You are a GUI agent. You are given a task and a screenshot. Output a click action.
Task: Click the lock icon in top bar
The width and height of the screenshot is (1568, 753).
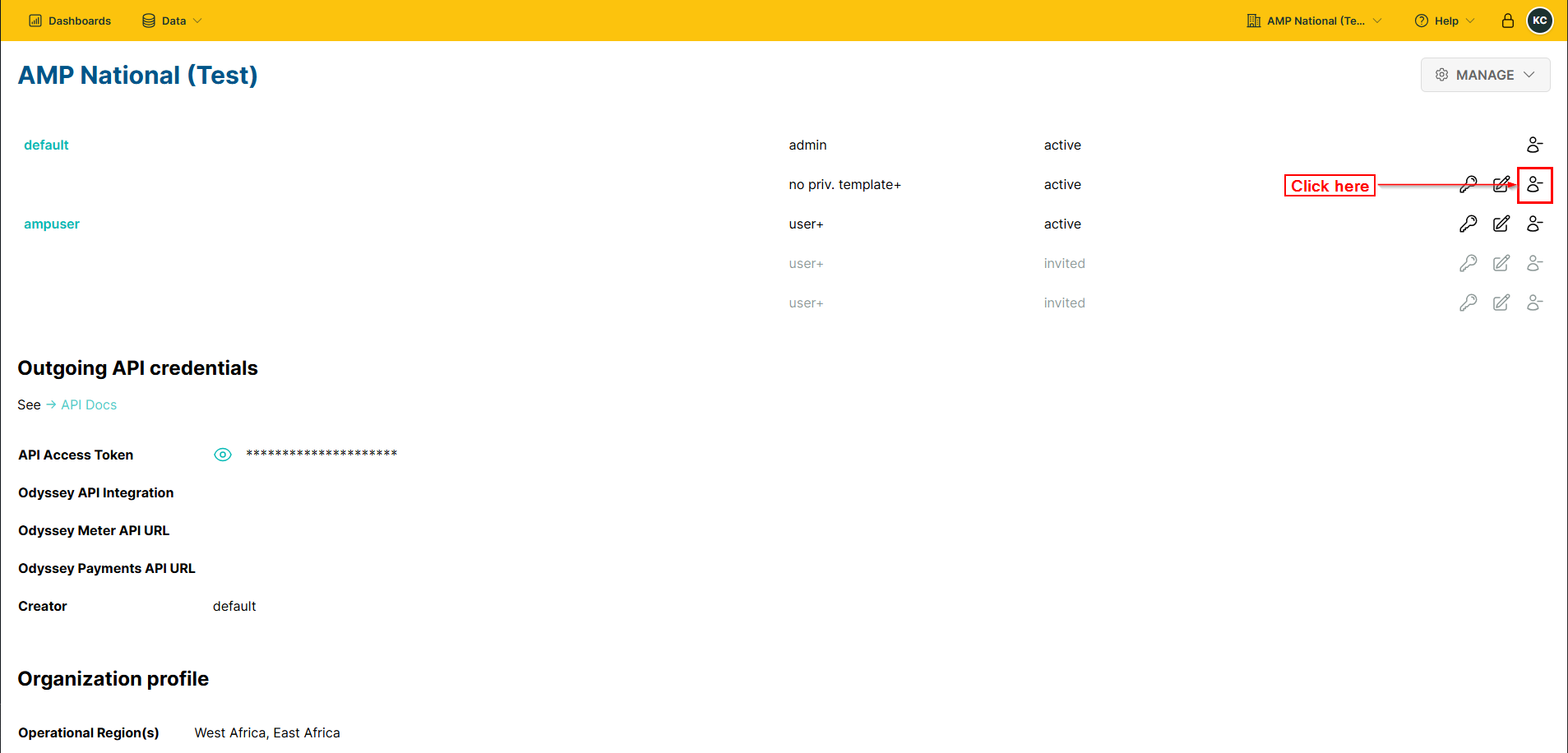[x=1507, y=21]
